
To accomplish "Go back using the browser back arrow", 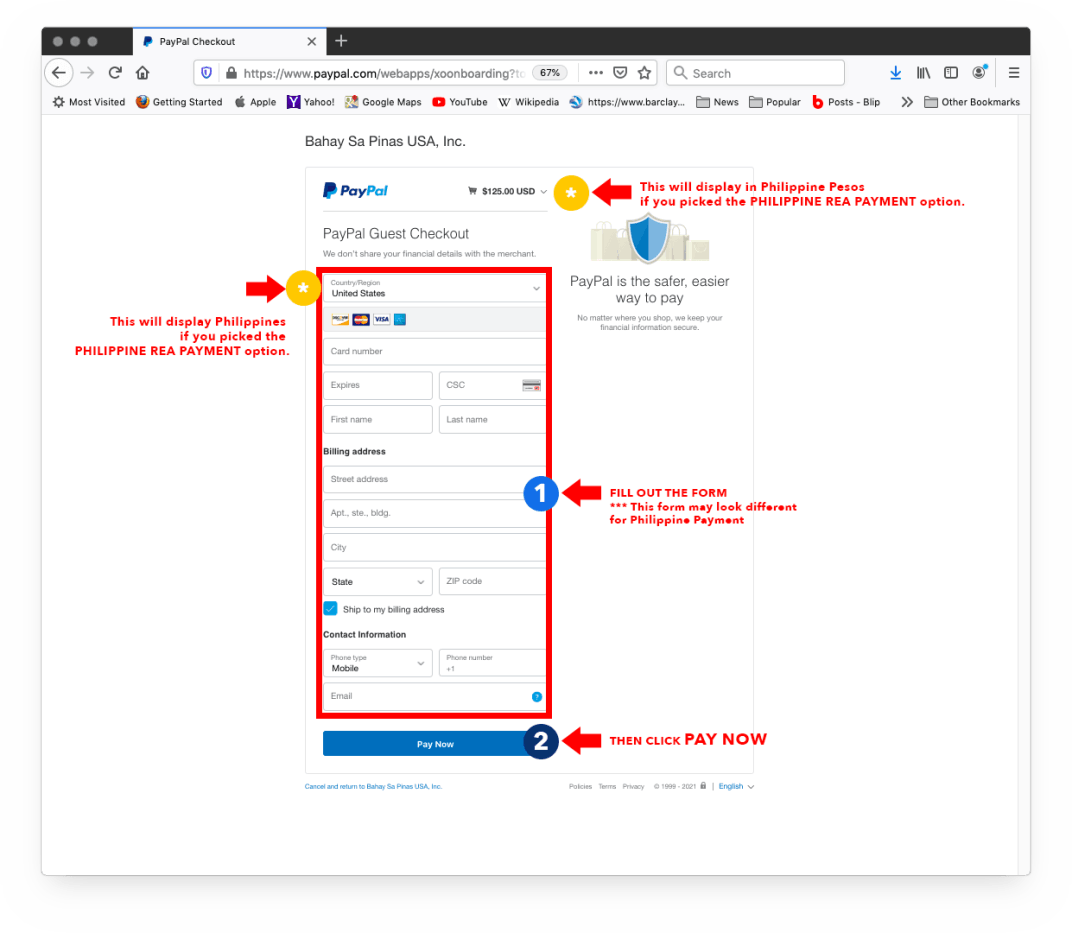I will 59,72.
